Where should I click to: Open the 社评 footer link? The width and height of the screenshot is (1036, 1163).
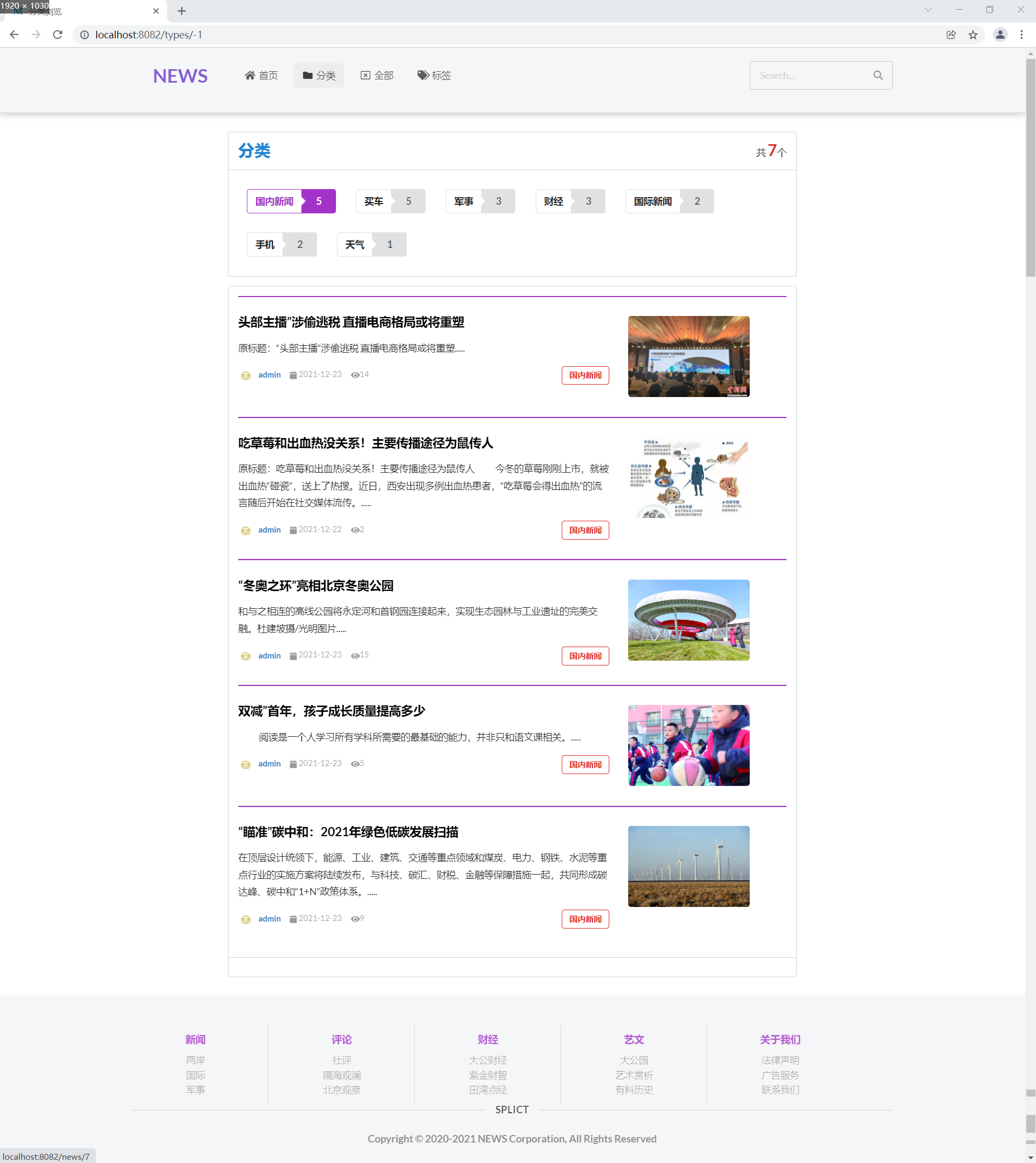point(341,1060)
